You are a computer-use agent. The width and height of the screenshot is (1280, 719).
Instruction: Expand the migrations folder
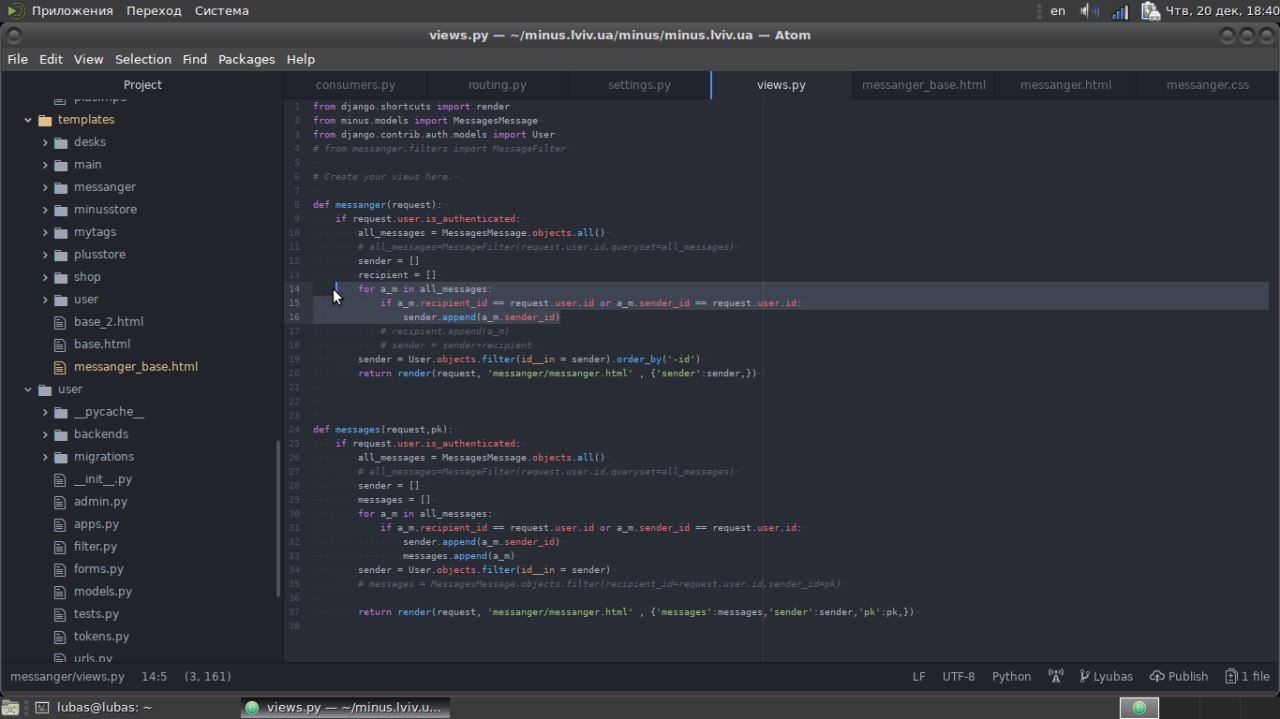(x=46, y=457)
